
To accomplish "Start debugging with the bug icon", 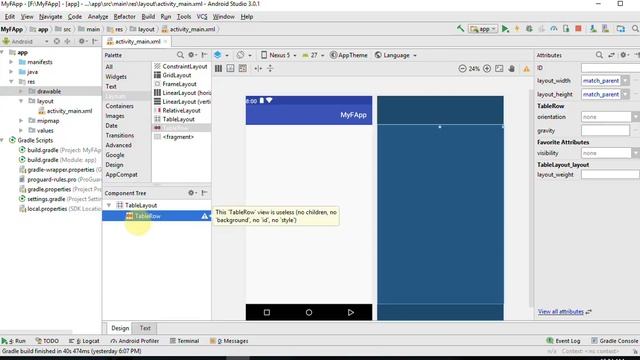I will pos(529,29).
